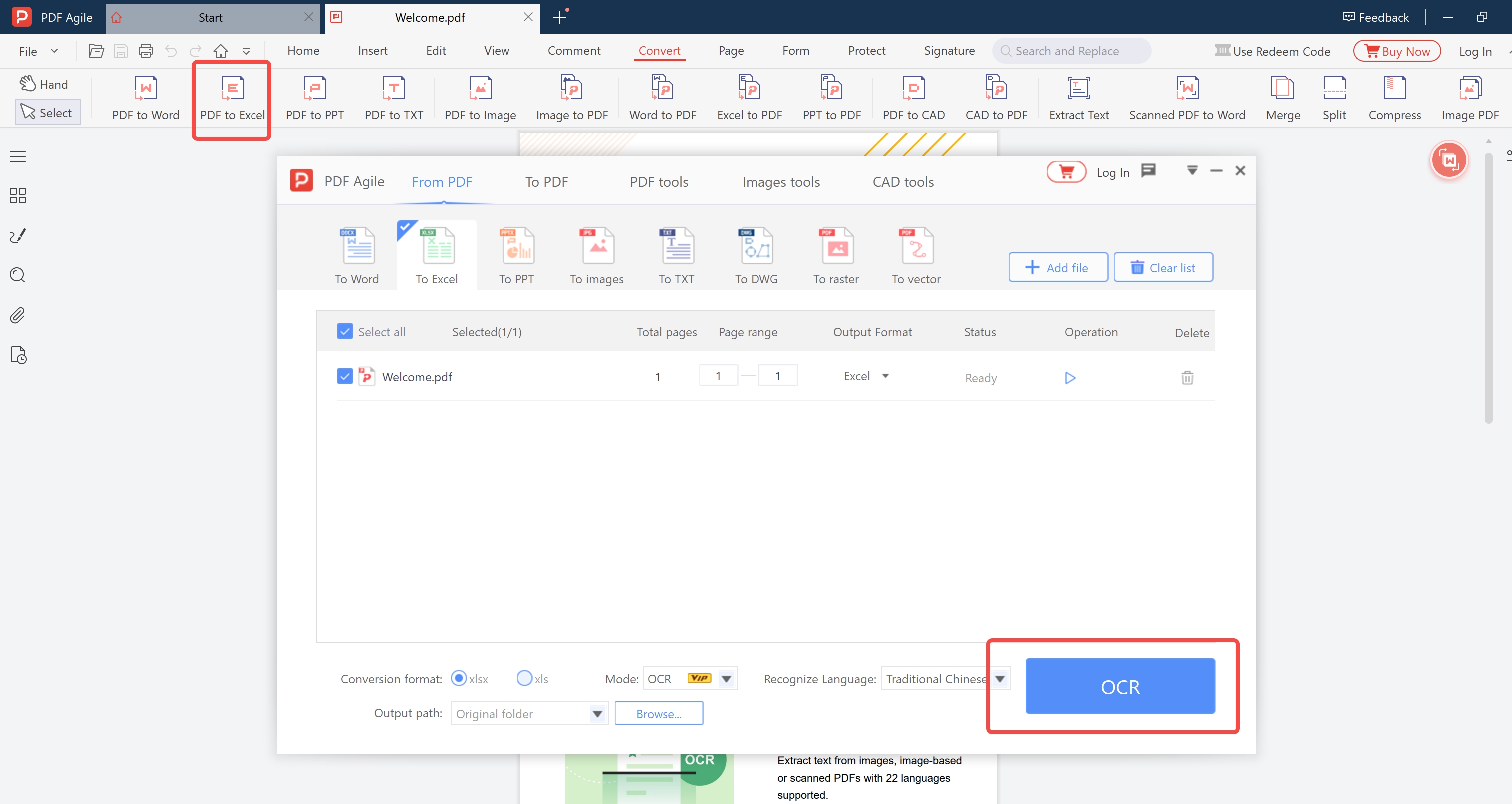
Task: Activate the Select tool
Action: point(47,112)
